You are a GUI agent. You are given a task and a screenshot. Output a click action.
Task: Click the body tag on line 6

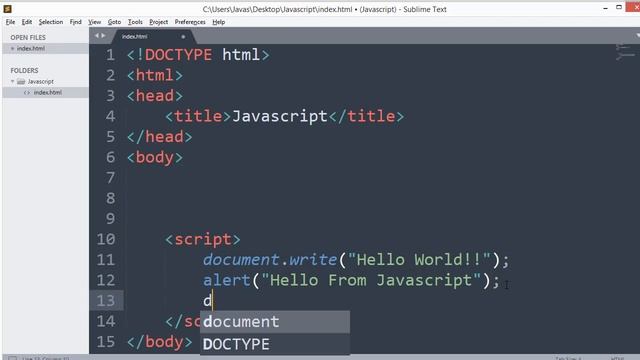pos(155,158)
